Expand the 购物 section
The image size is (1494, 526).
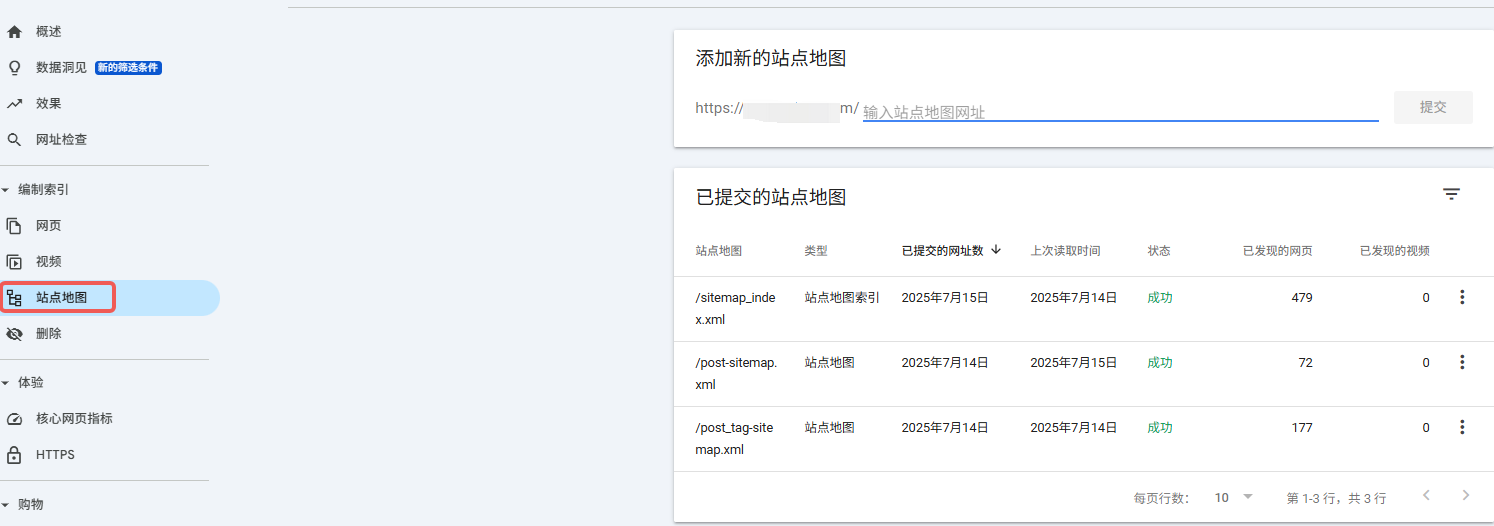(6, 505)
